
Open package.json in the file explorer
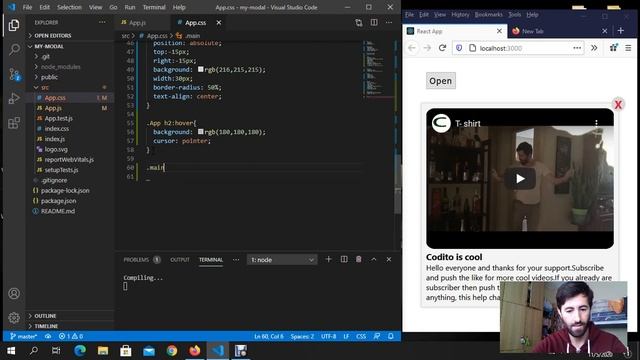(58, 201)
